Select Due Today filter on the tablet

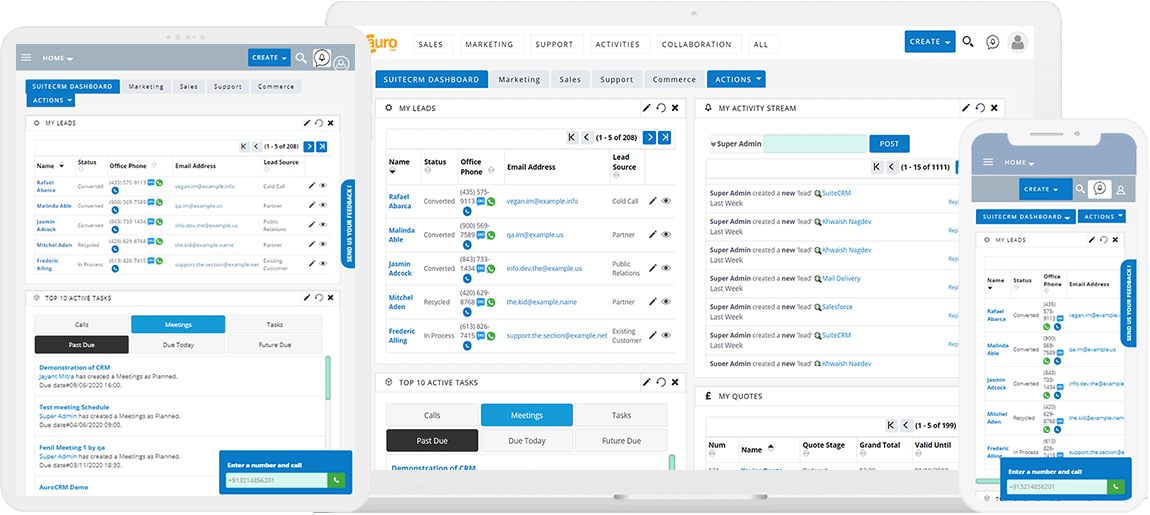pyautogui.click(x=178, y=345)
